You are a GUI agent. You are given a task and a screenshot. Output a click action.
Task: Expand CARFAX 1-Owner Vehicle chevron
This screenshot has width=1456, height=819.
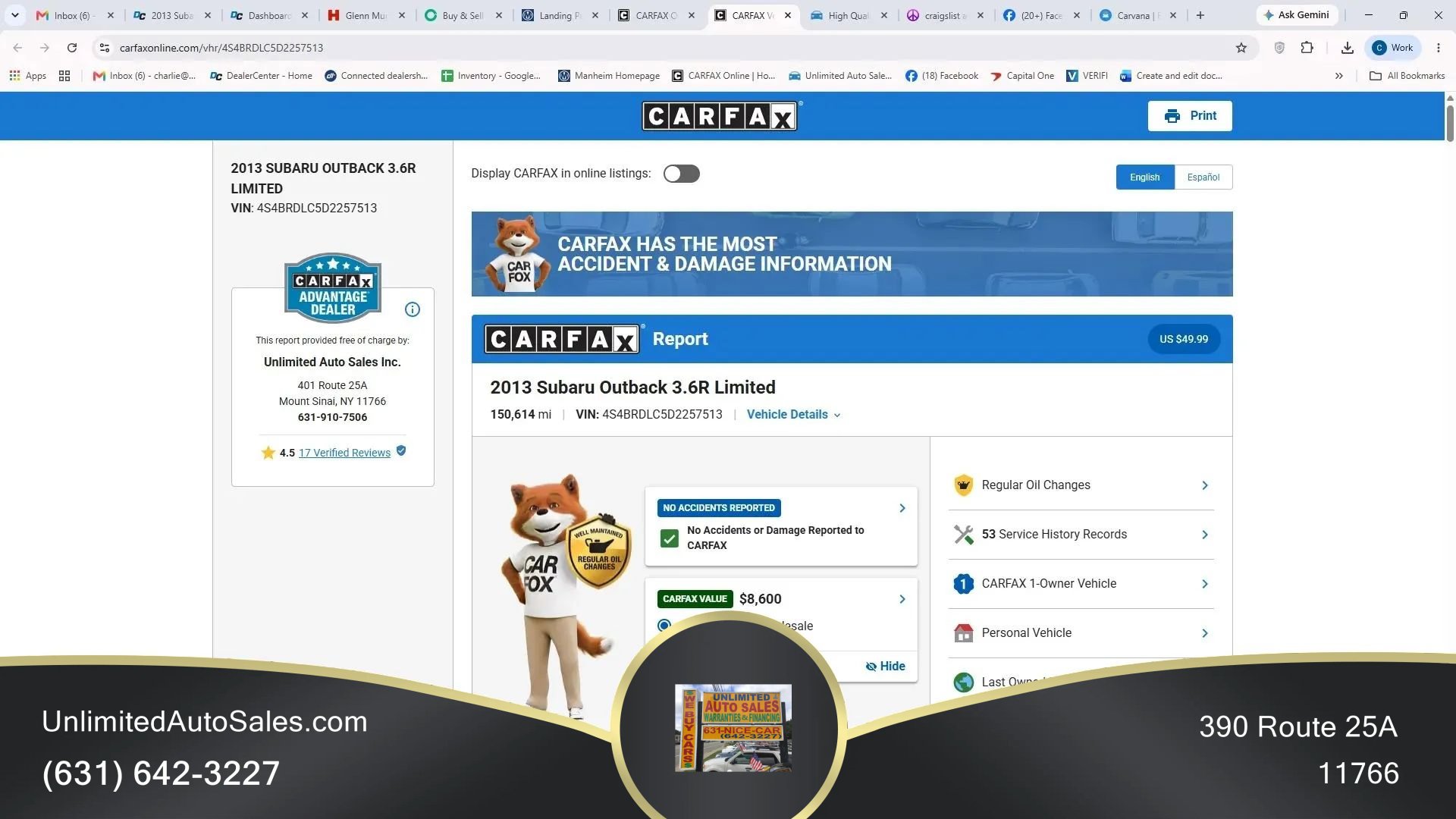pyautogui.click(x=1204, y=584)
